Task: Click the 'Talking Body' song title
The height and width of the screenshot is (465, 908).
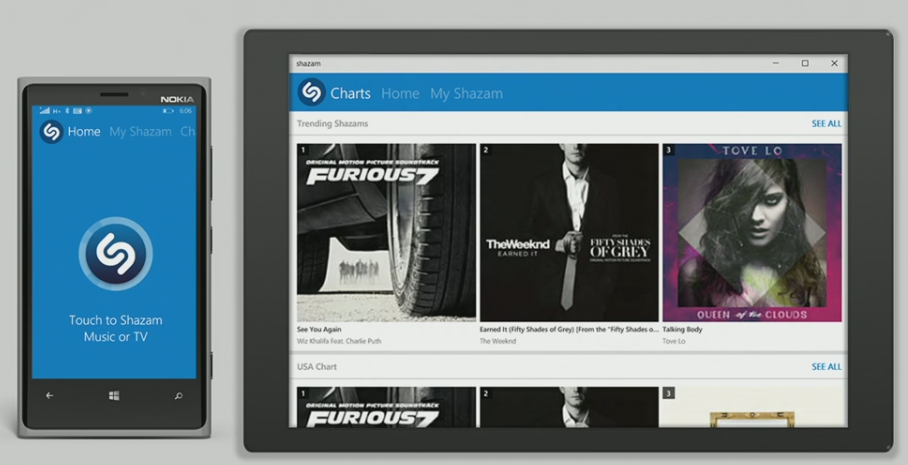Action: (682, 329)
